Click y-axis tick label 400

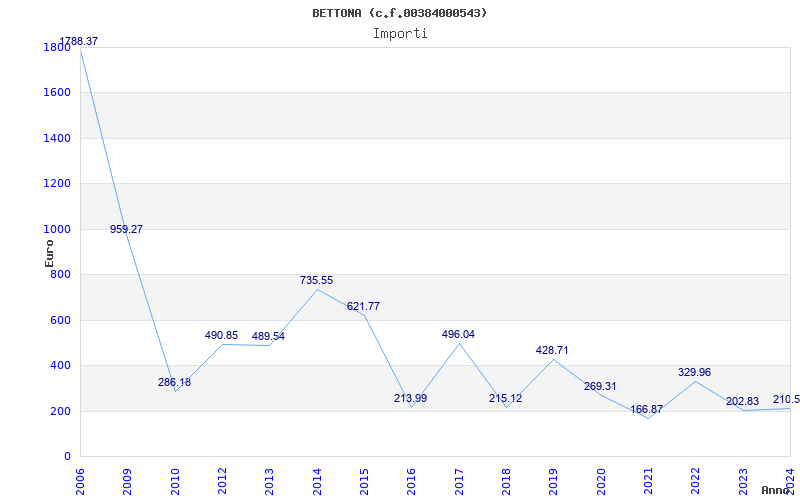[x=61, y=366]
